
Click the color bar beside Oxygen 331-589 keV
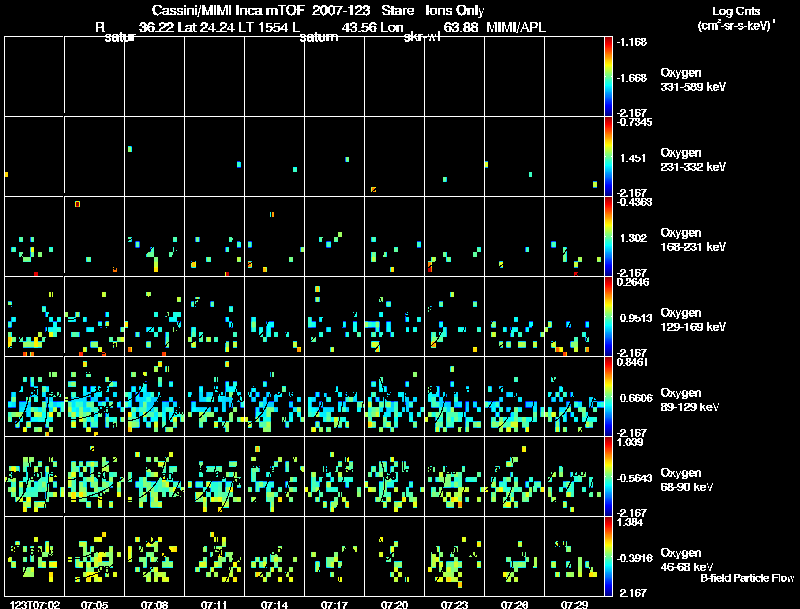coord(609,76)
